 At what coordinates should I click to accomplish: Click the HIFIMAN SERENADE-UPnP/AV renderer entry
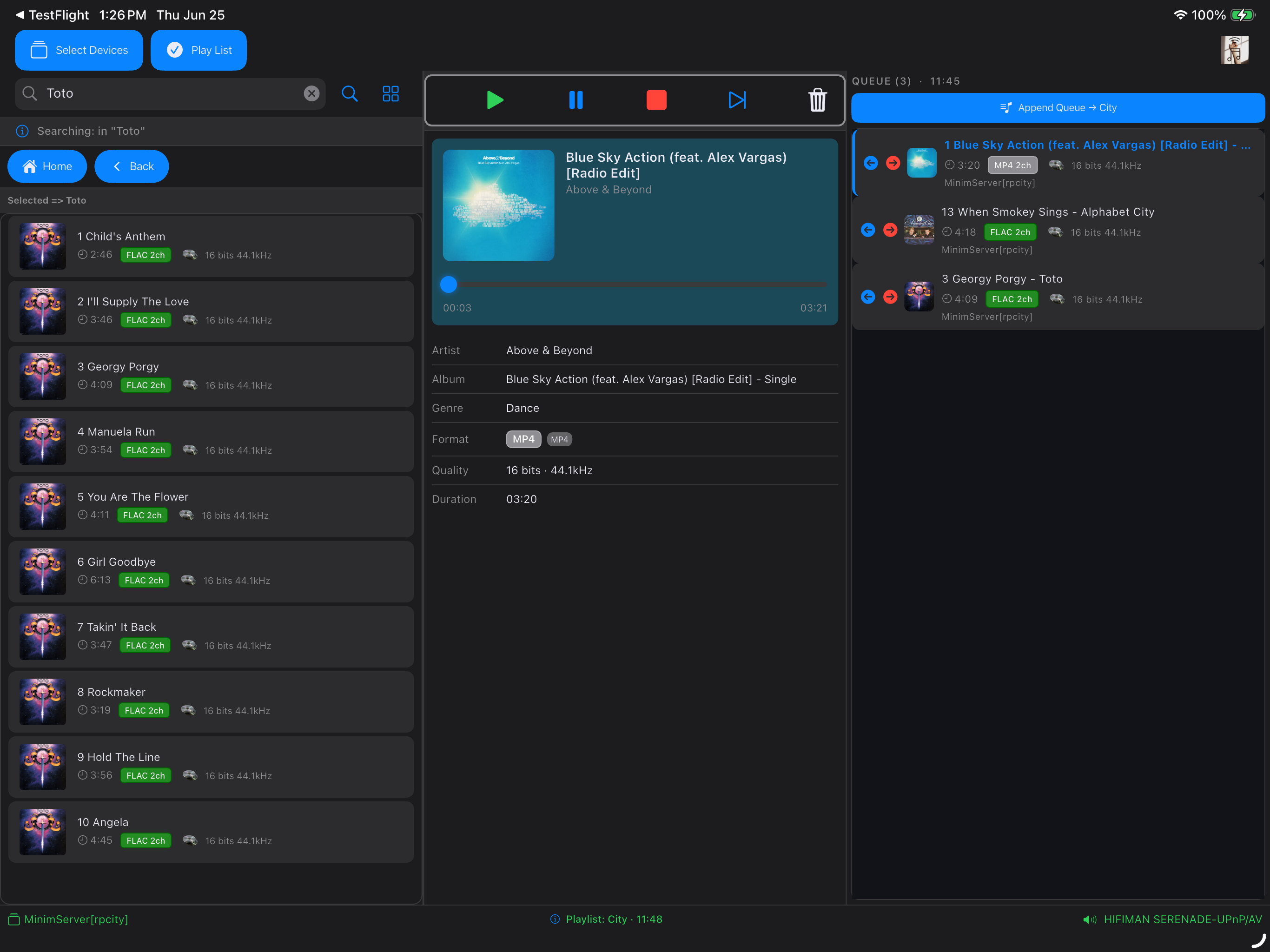pyautogui.click(x=1172, y=919)
